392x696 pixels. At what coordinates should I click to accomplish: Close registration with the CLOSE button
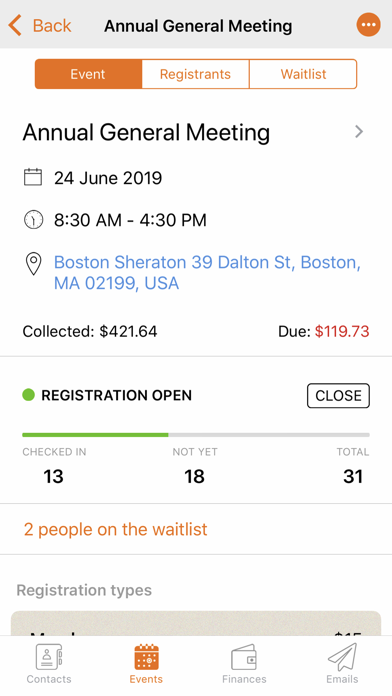pyautogui.click(x=338, y=395)
